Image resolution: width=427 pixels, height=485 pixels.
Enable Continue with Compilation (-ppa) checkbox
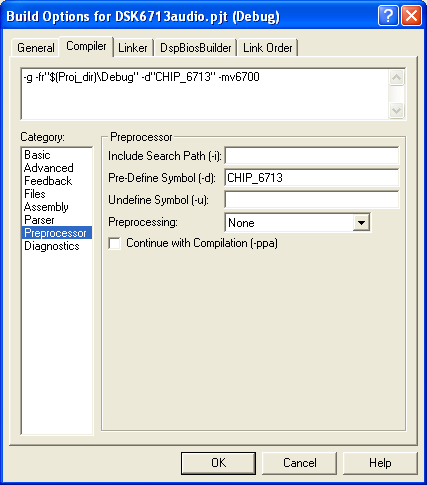click(114, 243)
